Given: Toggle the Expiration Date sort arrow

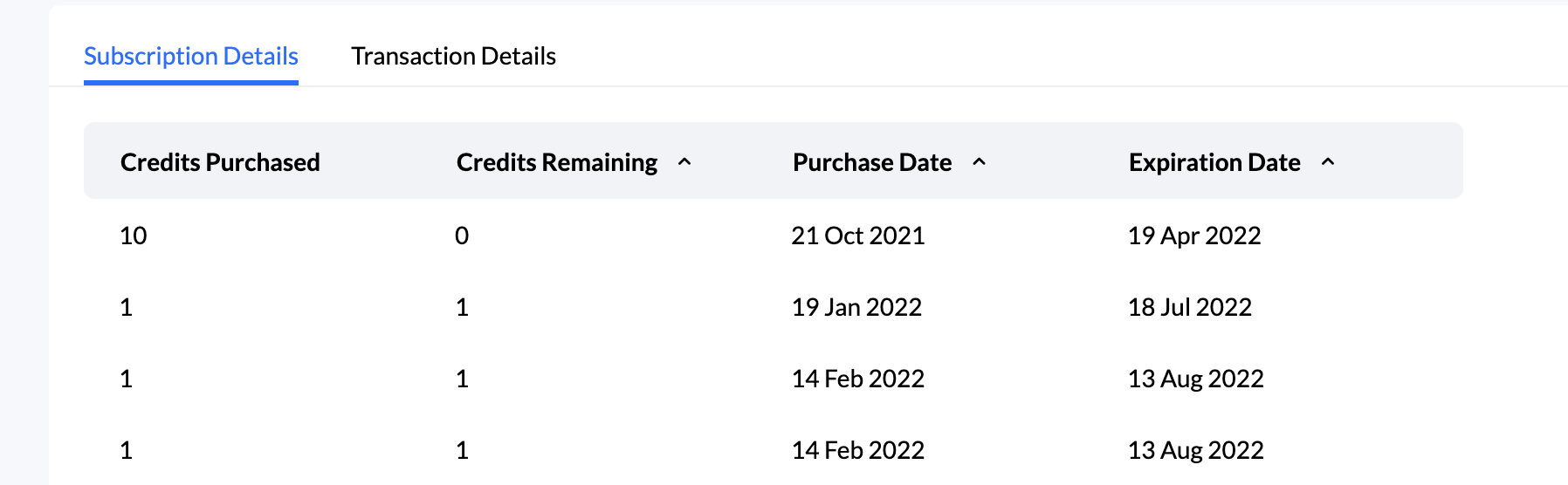Looking at the screenshot, I should (1328, 162).
